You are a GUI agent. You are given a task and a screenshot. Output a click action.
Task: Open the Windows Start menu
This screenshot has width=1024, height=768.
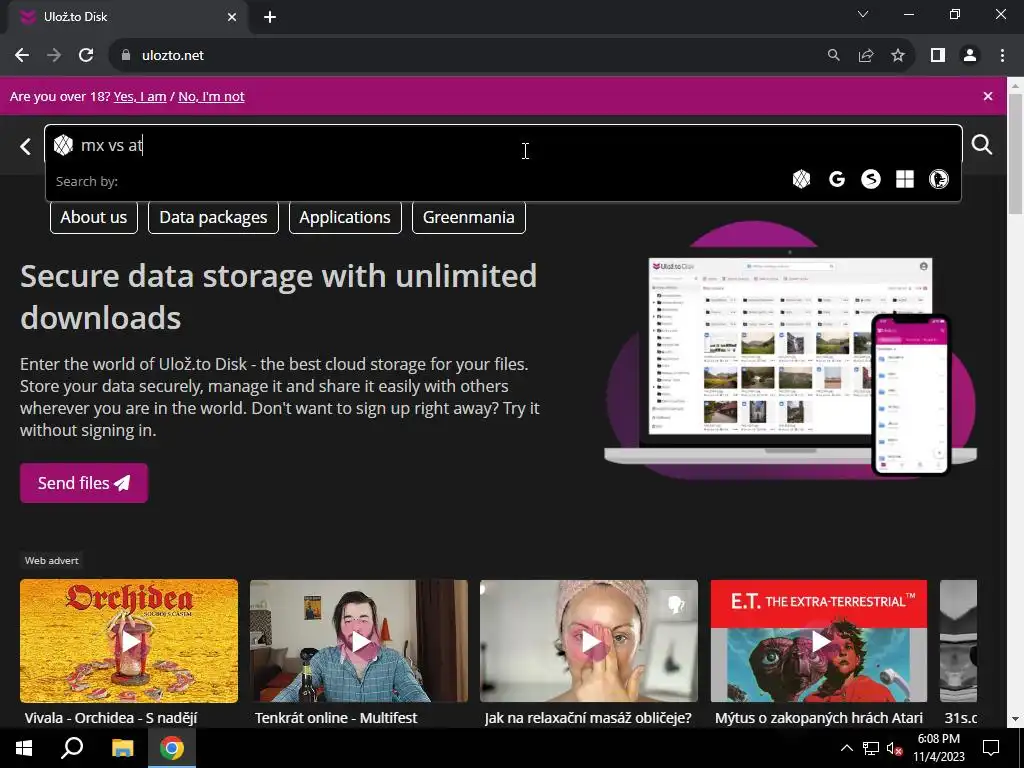24,748
